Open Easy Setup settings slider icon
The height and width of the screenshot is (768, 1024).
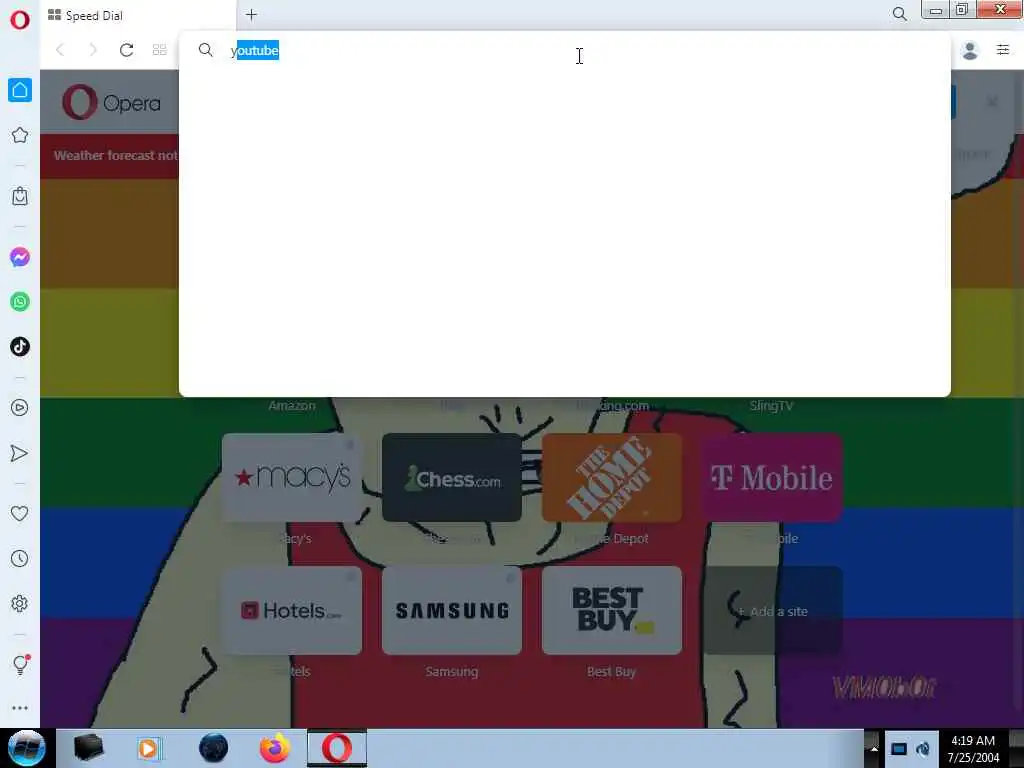[x=1003, y=50]
